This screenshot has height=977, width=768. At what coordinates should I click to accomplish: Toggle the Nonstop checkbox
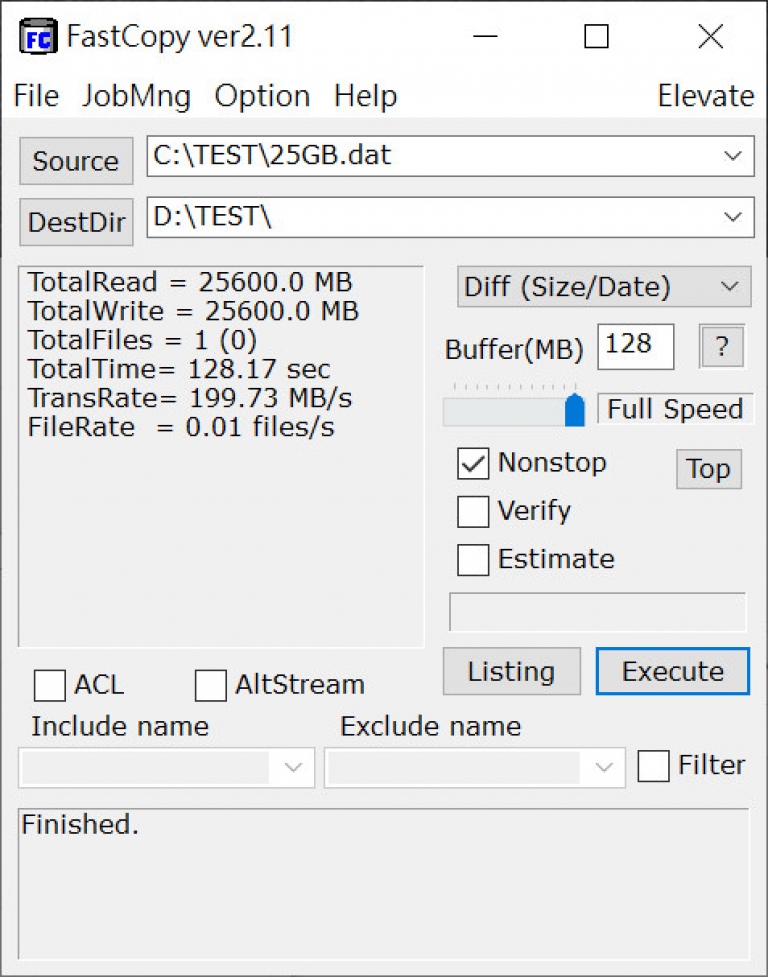click(x=473, y=464)
